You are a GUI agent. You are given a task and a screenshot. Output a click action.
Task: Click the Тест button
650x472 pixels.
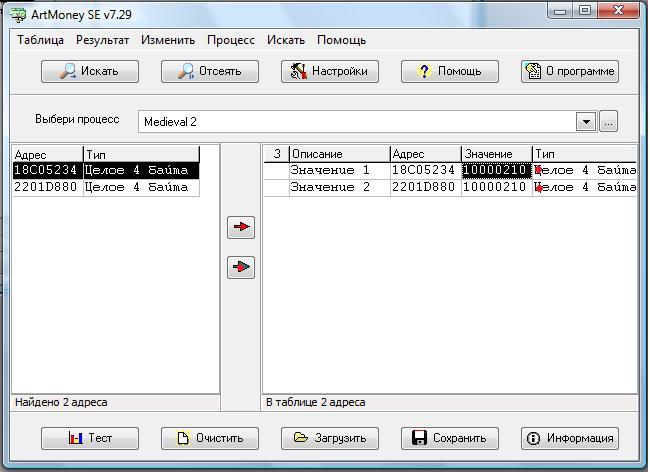click(x=89, y=438)
